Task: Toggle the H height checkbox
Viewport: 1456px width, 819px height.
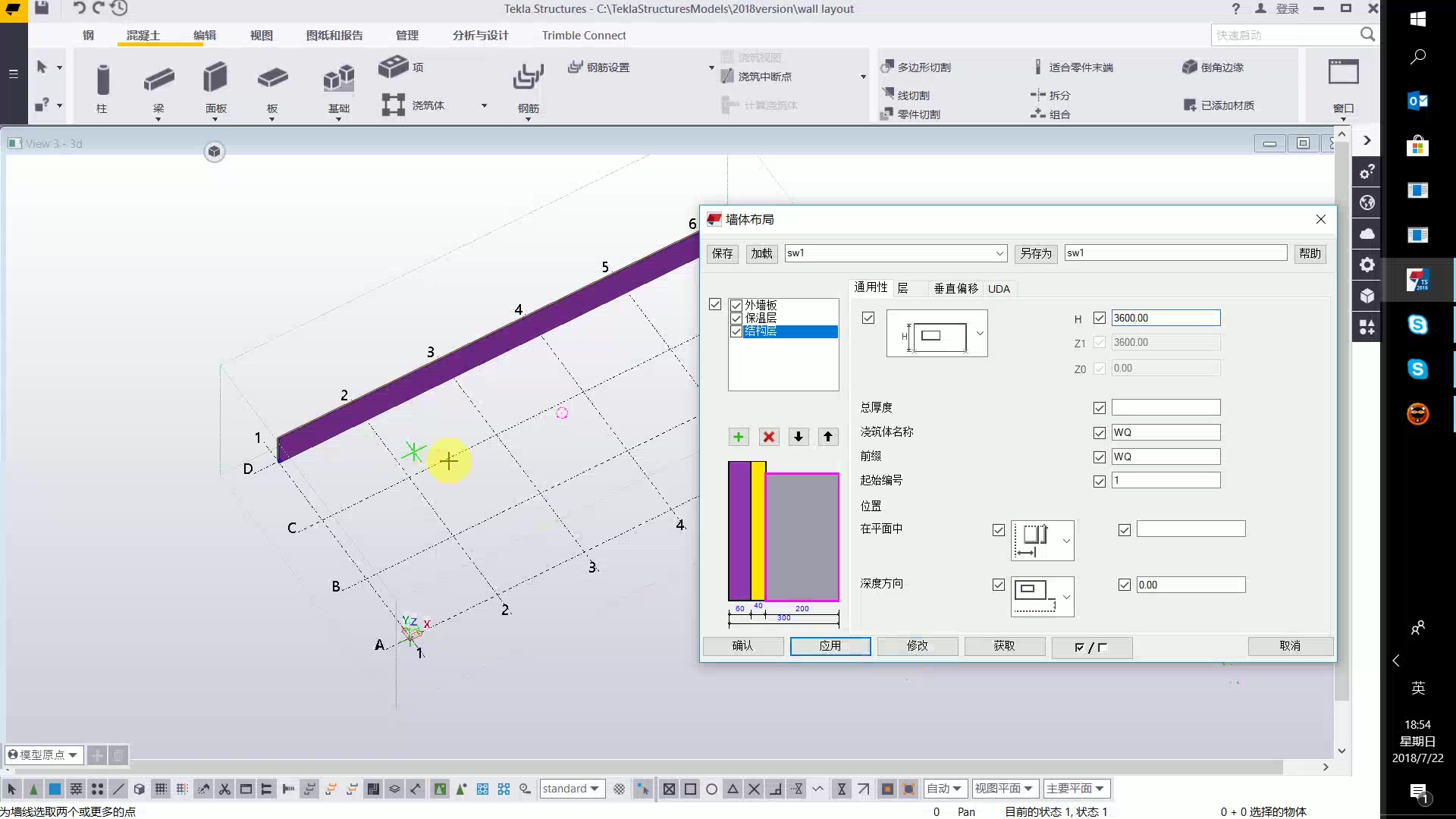Action: (1099, 318)
